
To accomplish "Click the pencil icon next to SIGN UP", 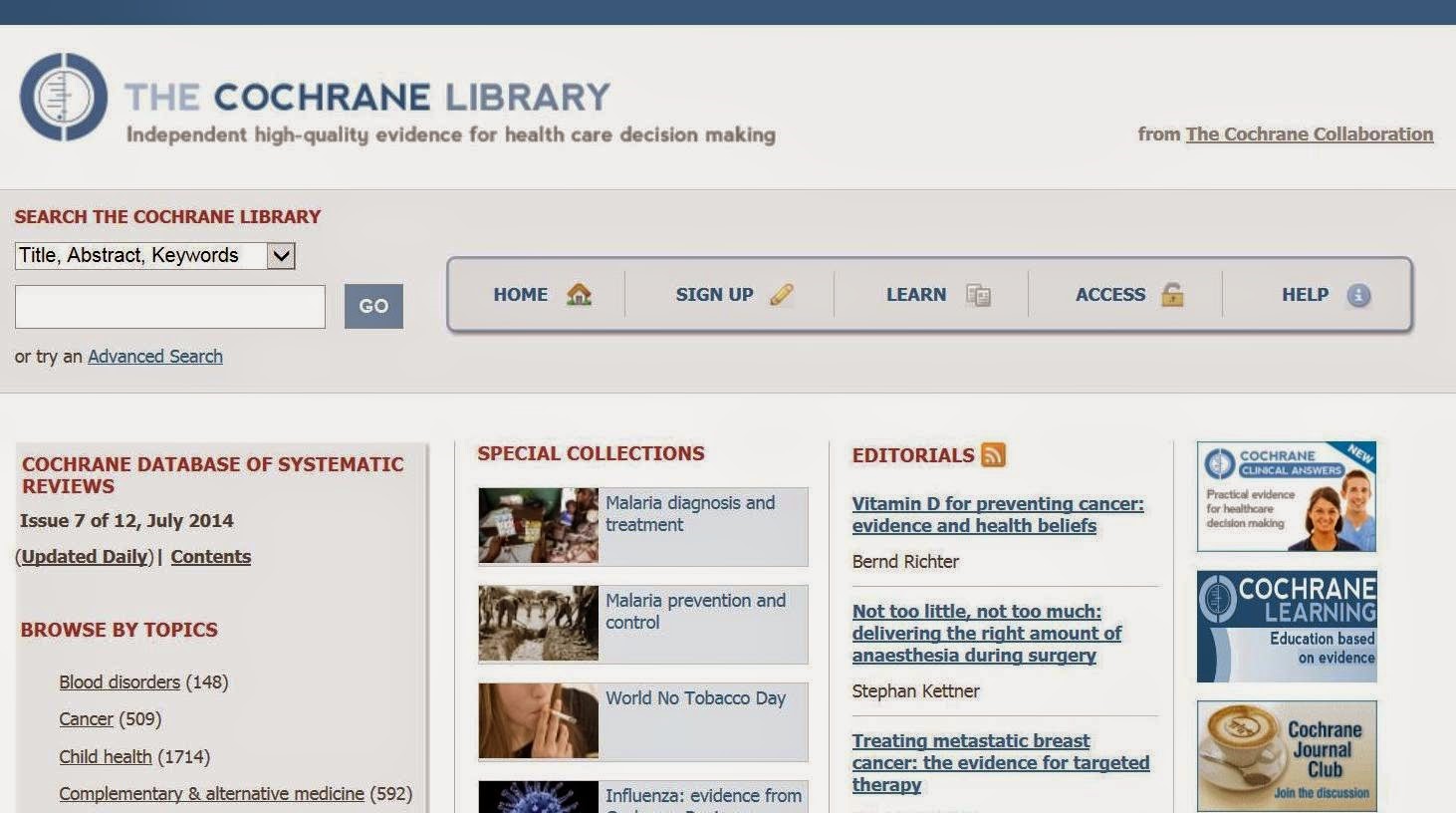I will coord(782,294).
